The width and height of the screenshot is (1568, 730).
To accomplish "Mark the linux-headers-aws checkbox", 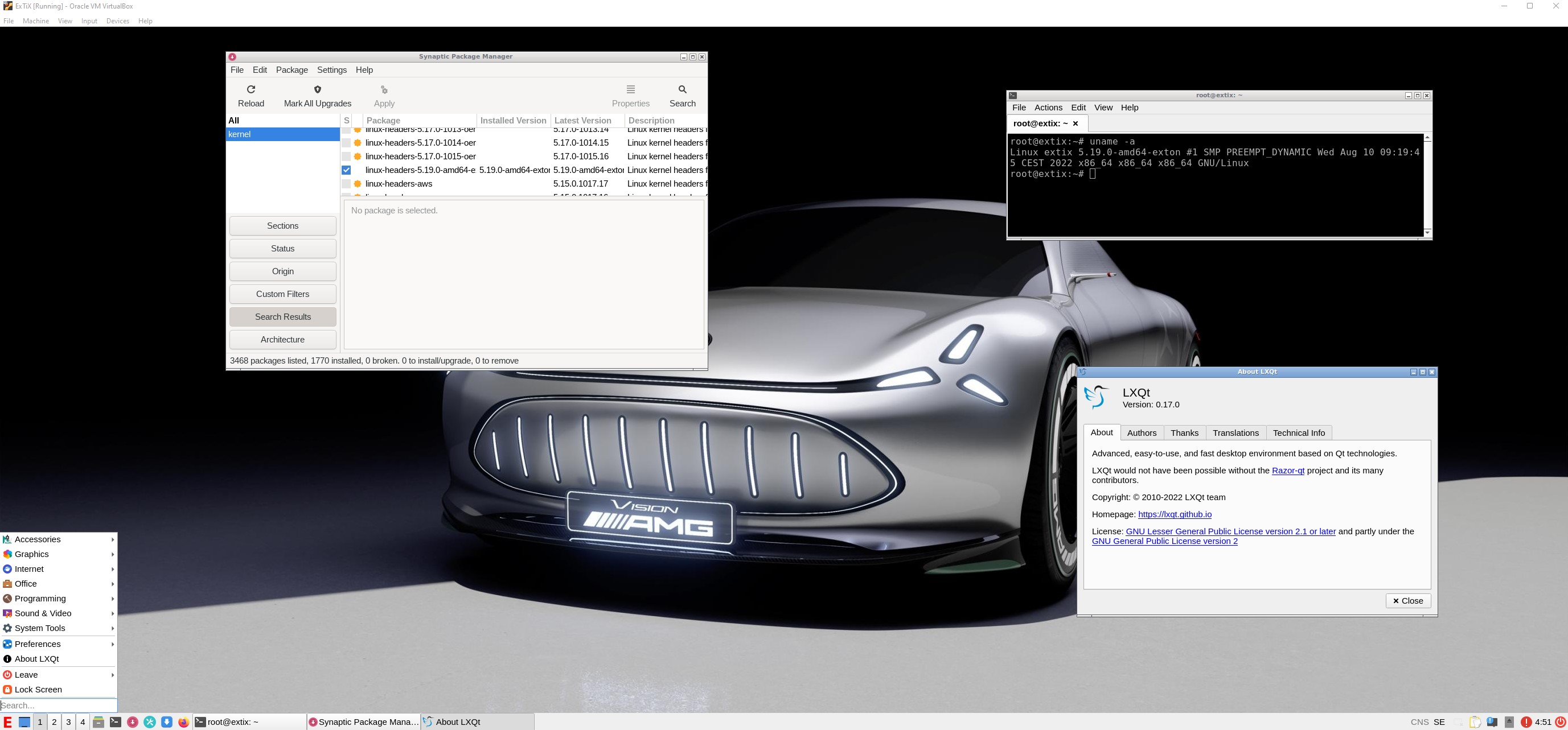I will (x=346, y=184).
